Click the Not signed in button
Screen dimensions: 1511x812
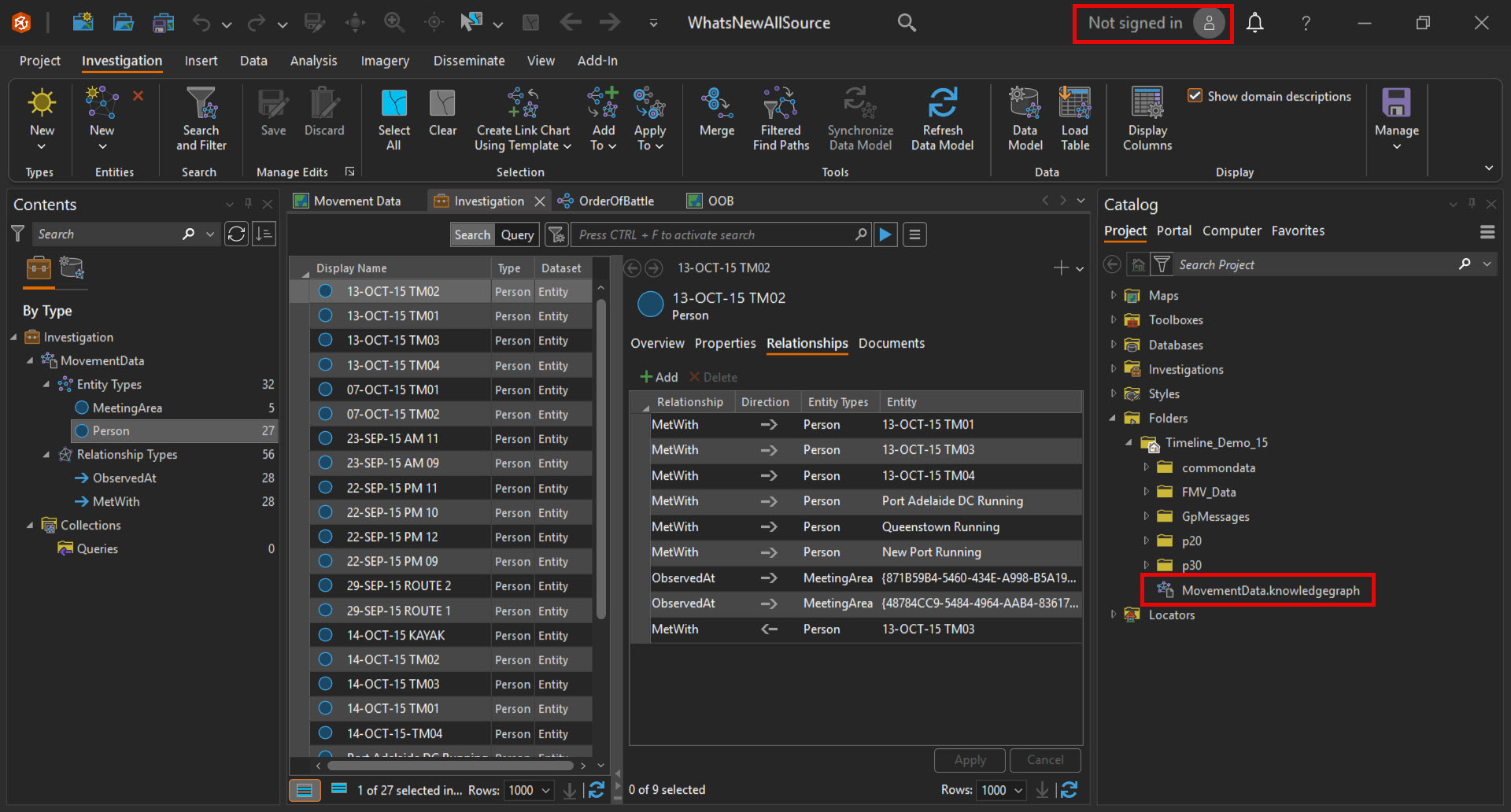[1153, 24]
